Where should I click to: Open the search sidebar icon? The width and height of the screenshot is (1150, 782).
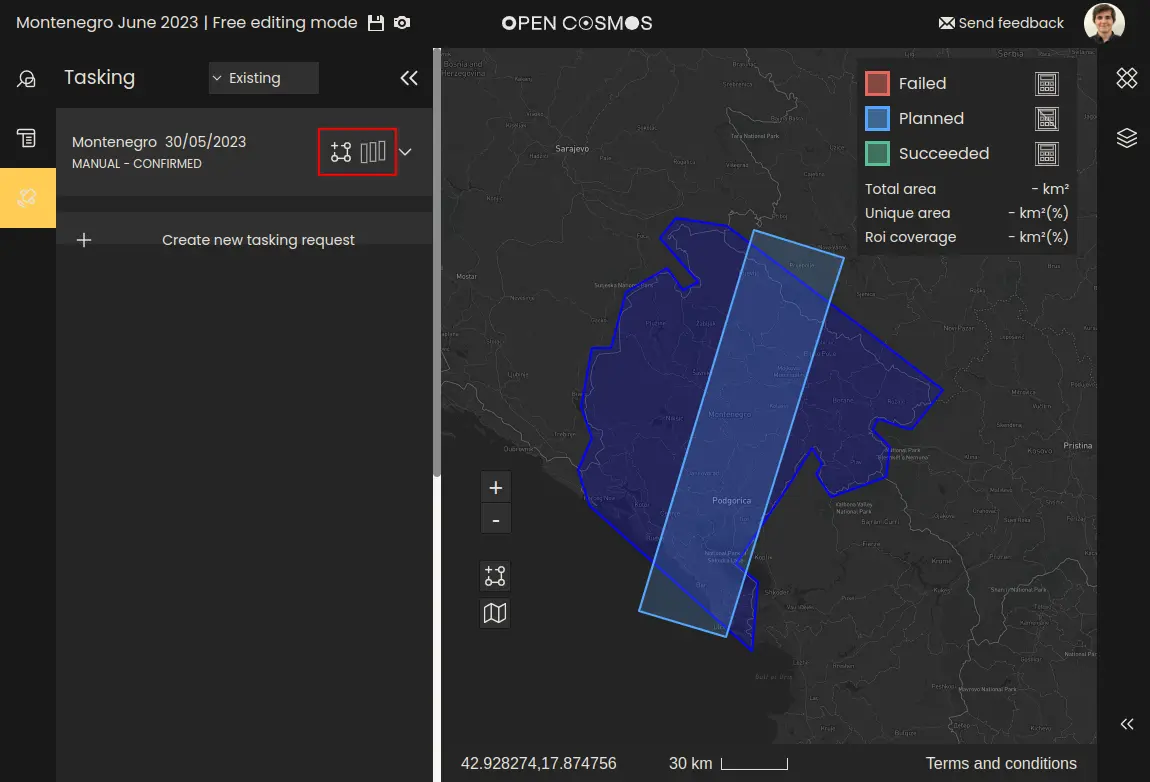click(27, 79)
